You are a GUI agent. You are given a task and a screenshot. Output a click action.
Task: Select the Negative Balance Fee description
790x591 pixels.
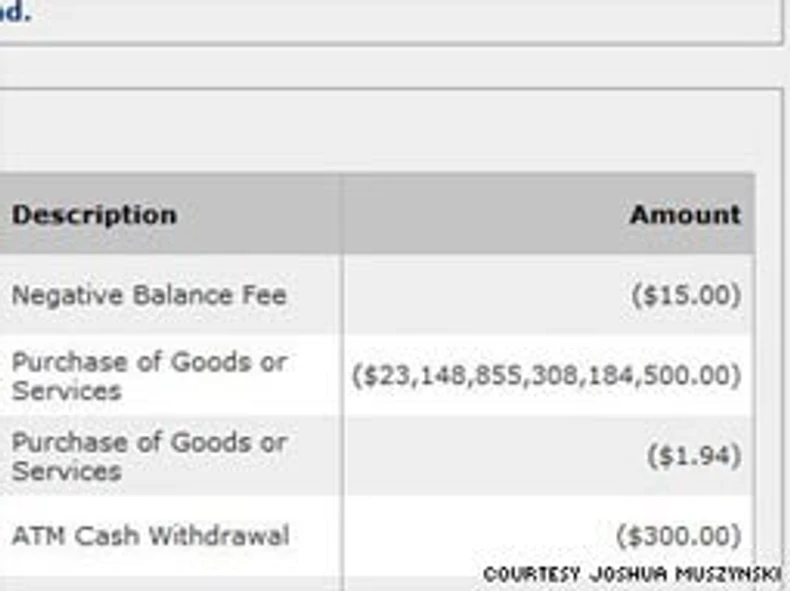point(148,295)
